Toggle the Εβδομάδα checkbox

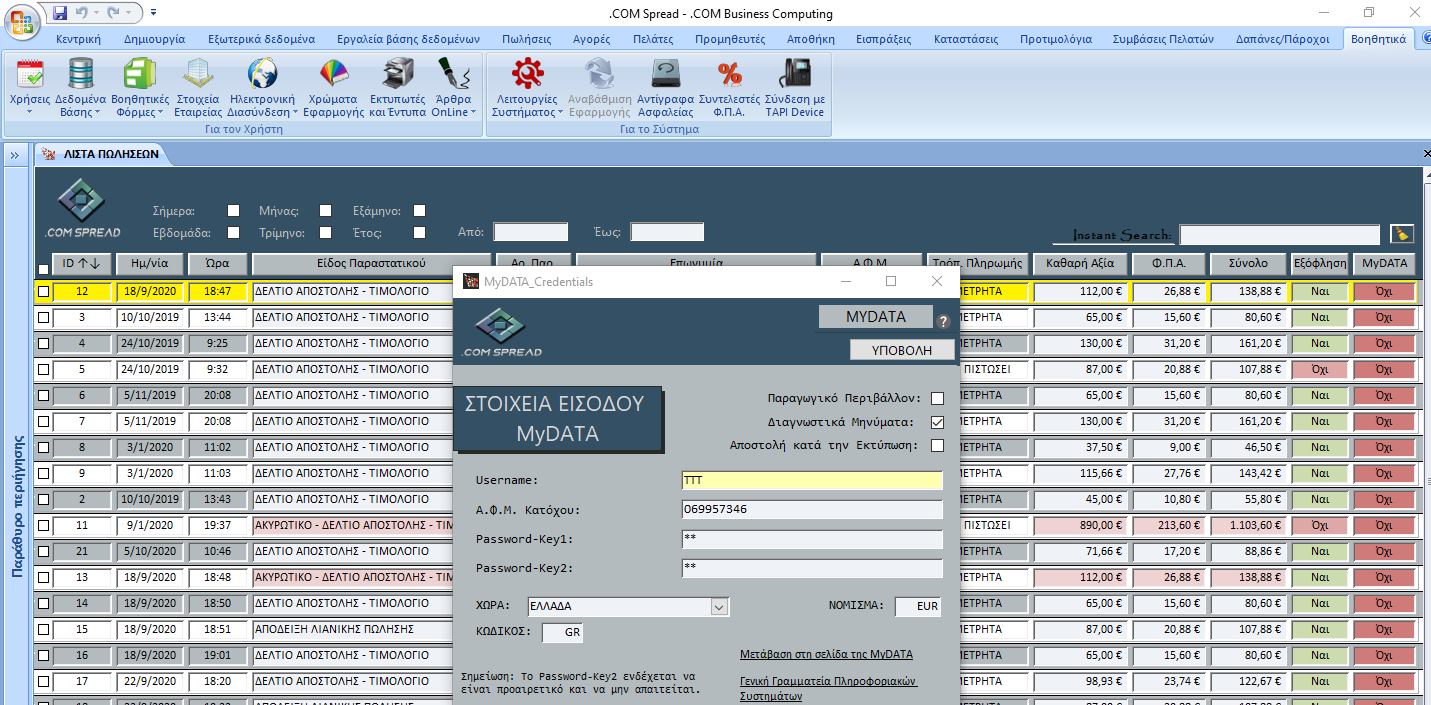tap(233, 232)
